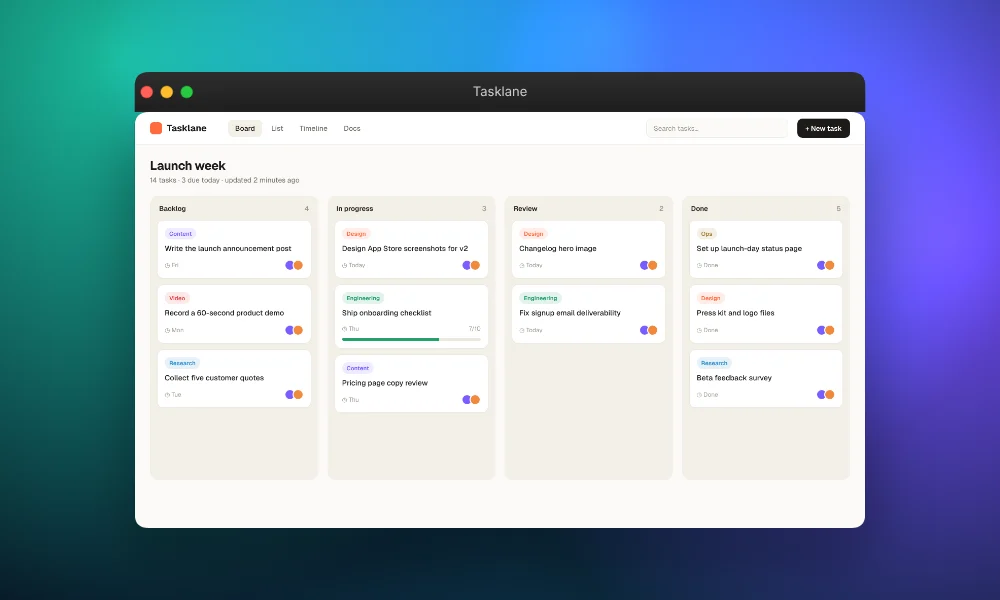Click assignee avatars on product demo card
The image size is (1000, 600).
pos(294,330)
